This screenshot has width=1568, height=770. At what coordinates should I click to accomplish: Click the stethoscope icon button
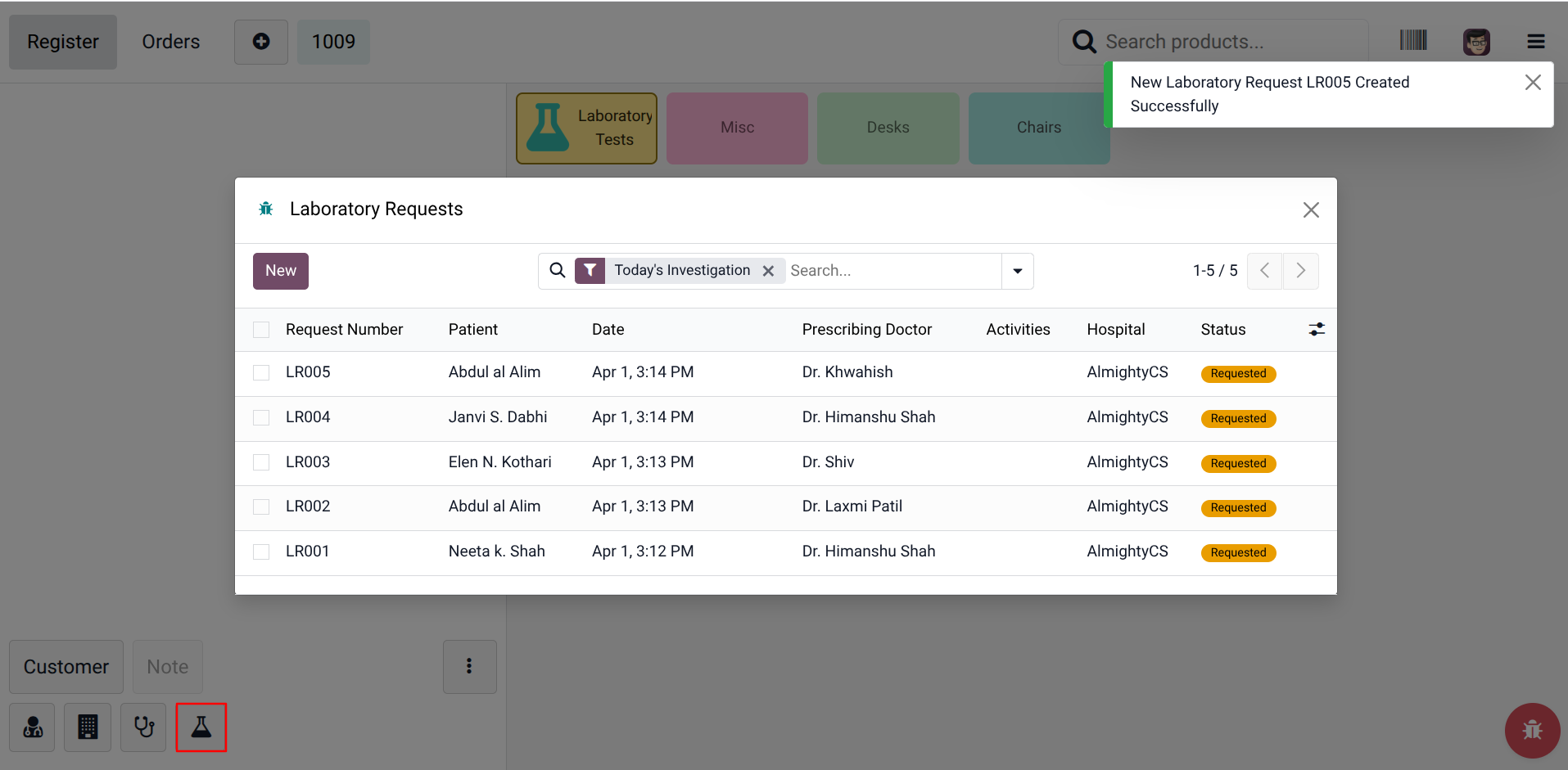[143, 727]
